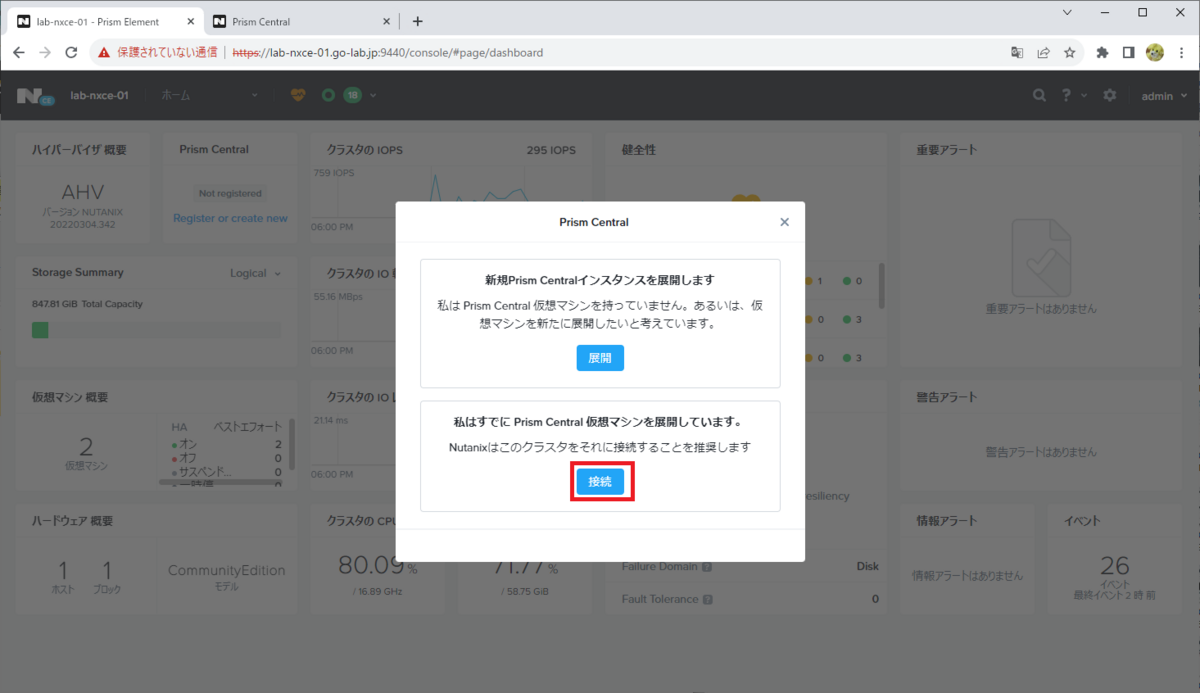Reload the current page

coord(71,52)
